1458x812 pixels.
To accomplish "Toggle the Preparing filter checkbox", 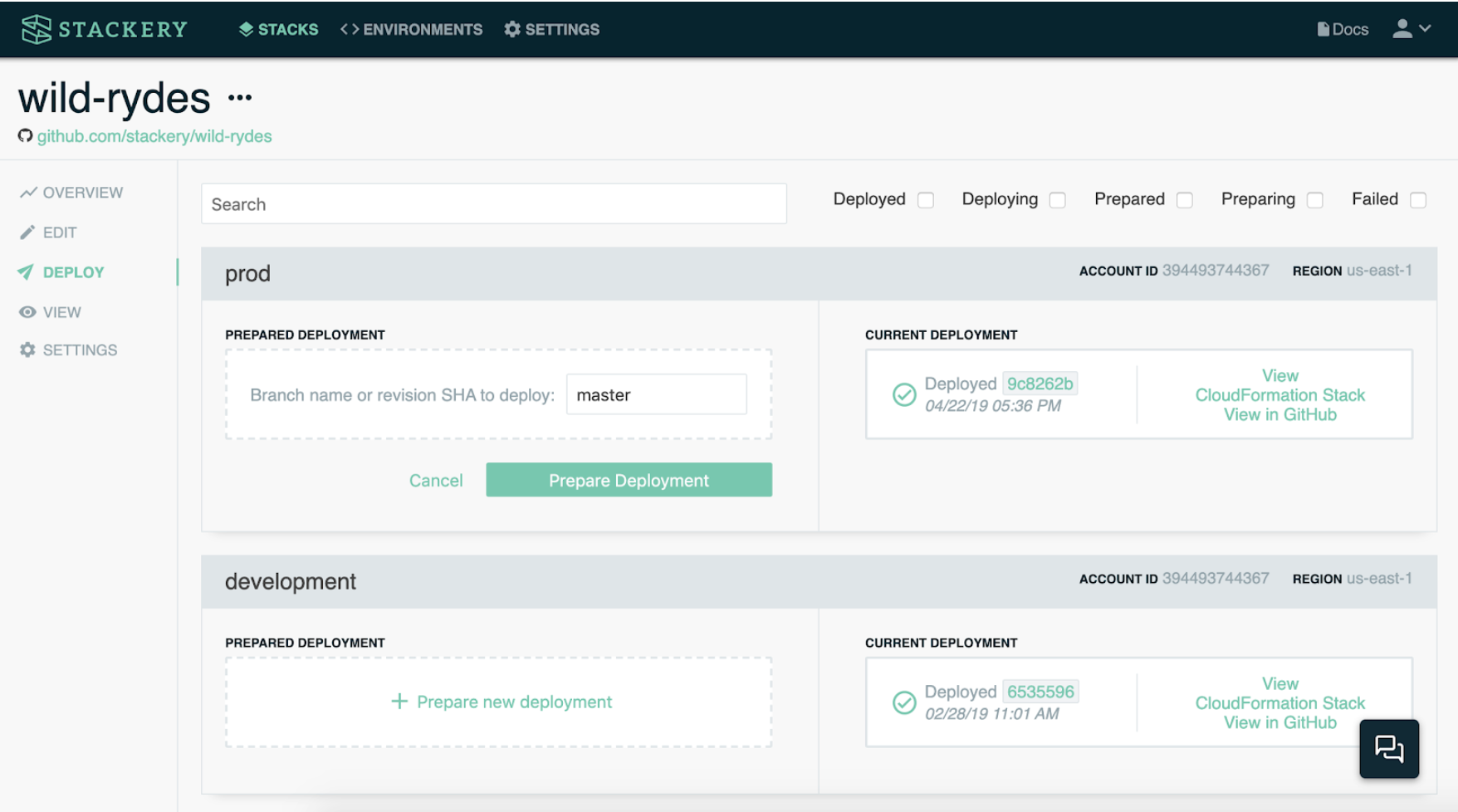I will click(1315, 200).
